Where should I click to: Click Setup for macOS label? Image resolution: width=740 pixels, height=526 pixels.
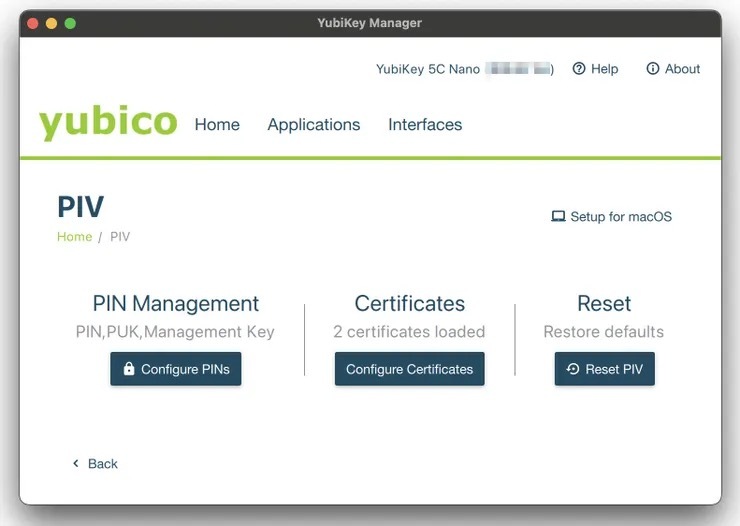[621, 217]
